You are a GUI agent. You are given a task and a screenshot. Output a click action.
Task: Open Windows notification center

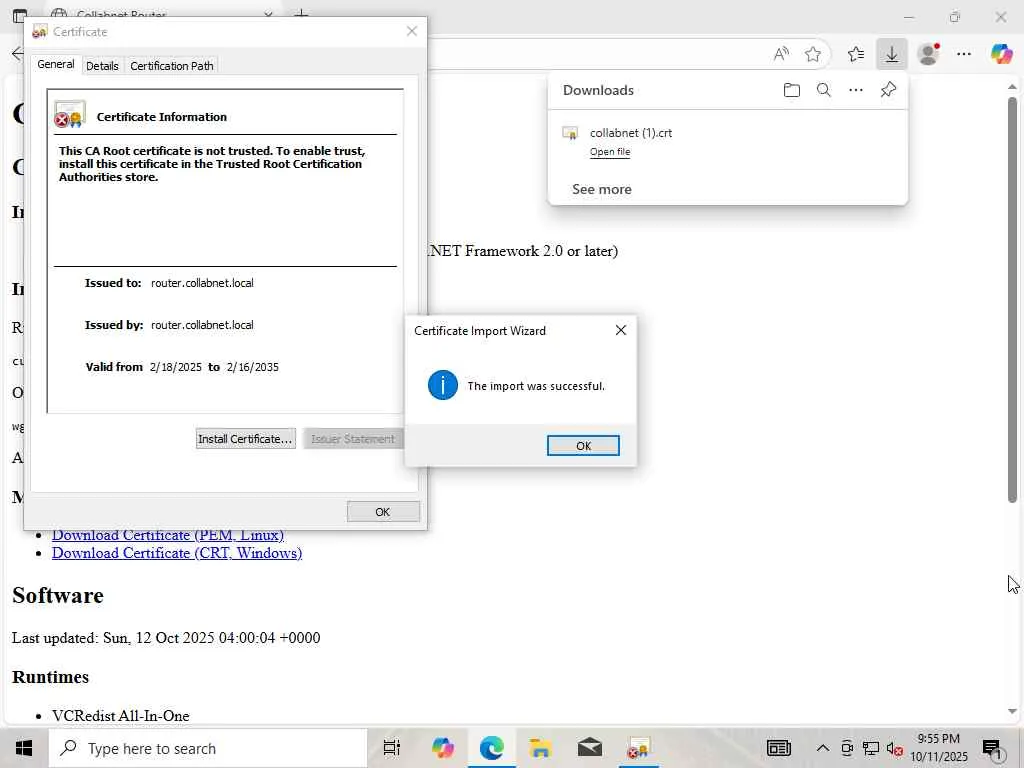click(x=993, y=748)
